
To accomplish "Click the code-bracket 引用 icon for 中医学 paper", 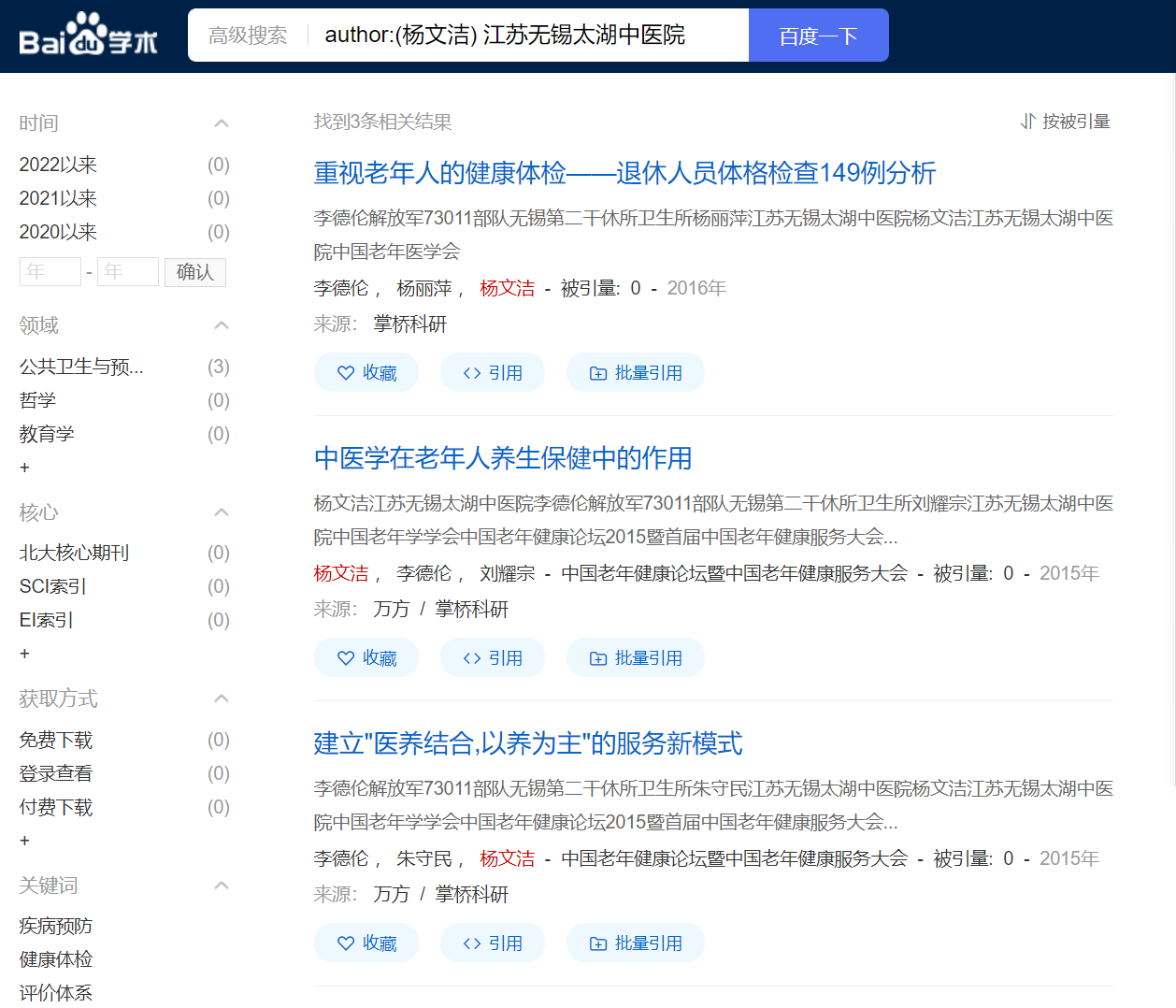I will [472, 658].
